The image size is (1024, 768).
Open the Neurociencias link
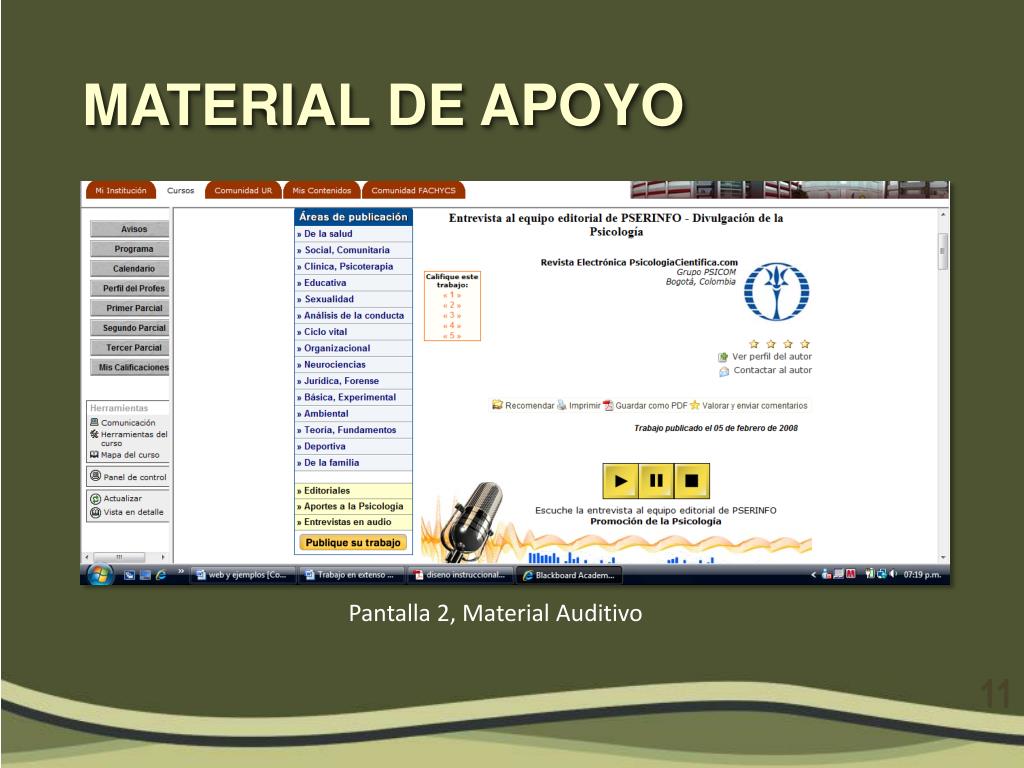coord(353,364)
